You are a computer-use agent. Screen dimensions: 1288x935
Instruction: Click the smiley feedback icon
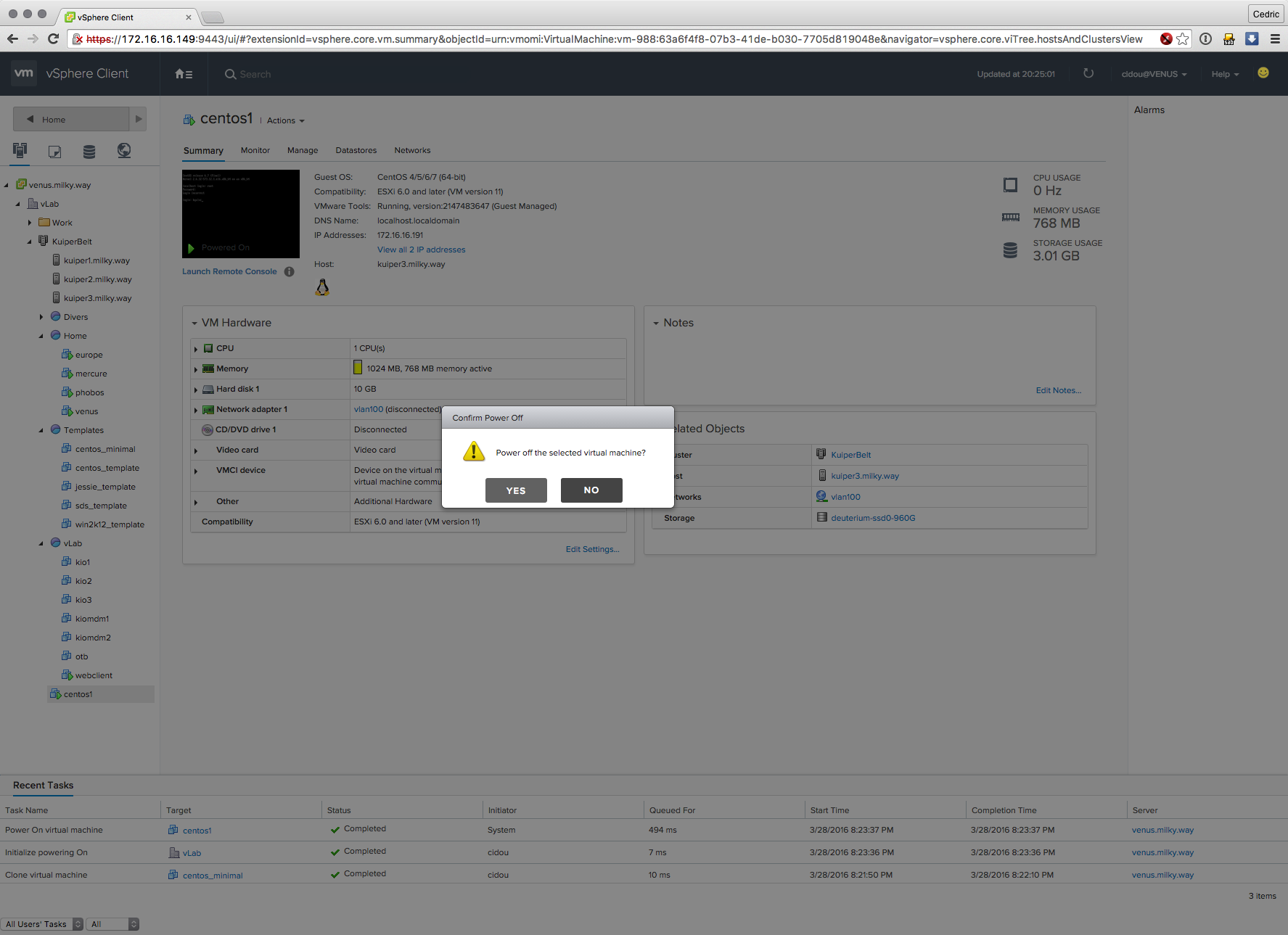click(x=1263, y=73)
